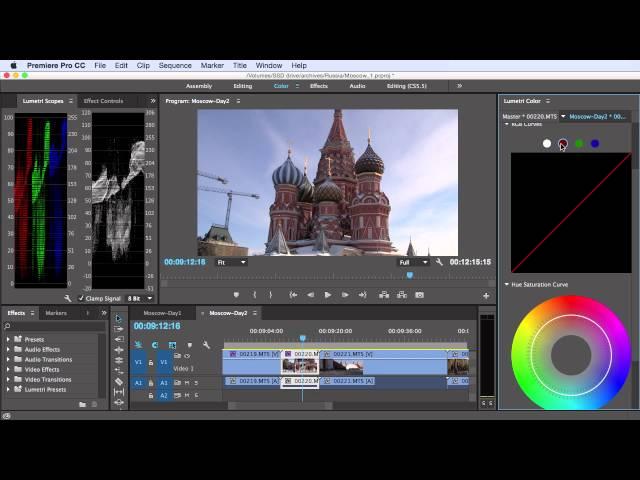Toggle lock on V1 track
This screenshot has width=640, height=480.
[151, 362]
